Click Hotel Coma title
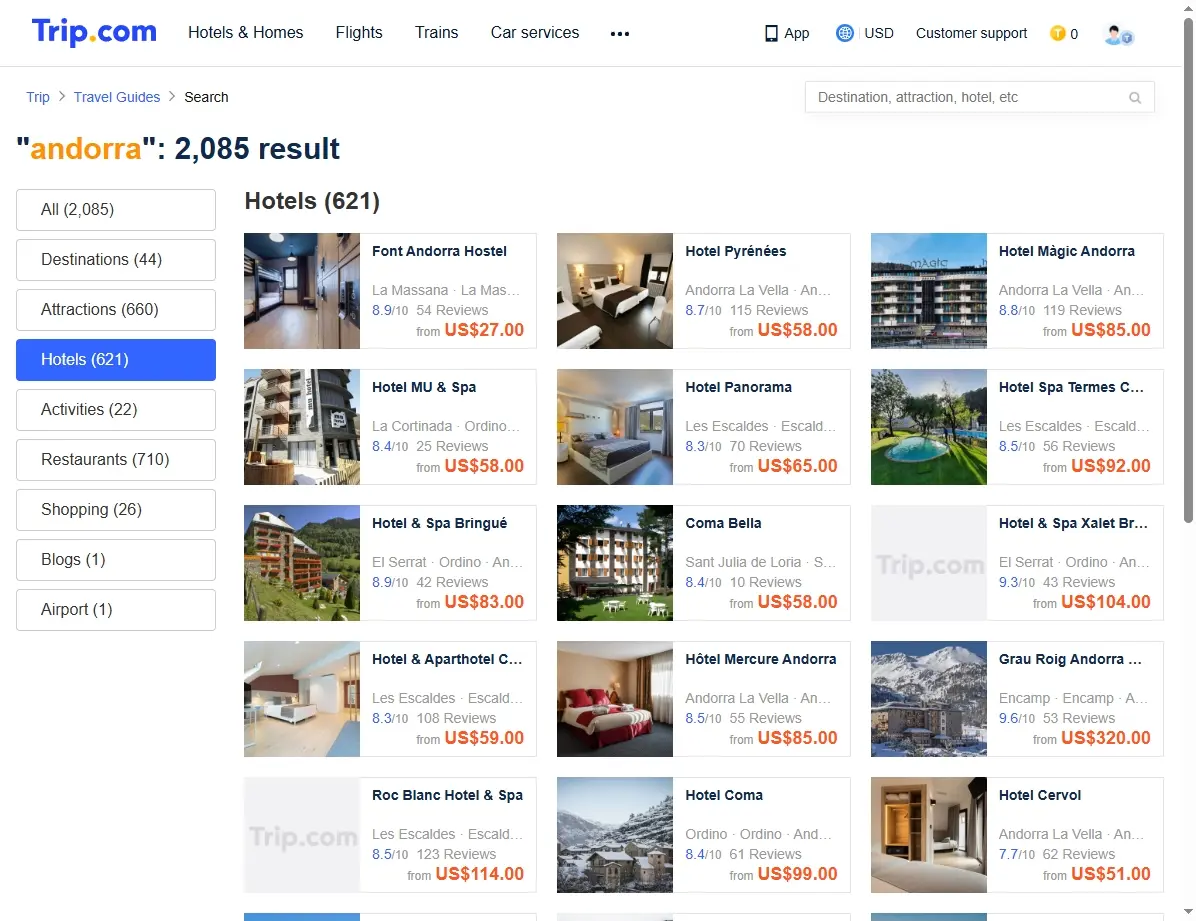 click(x=724, y=795)
